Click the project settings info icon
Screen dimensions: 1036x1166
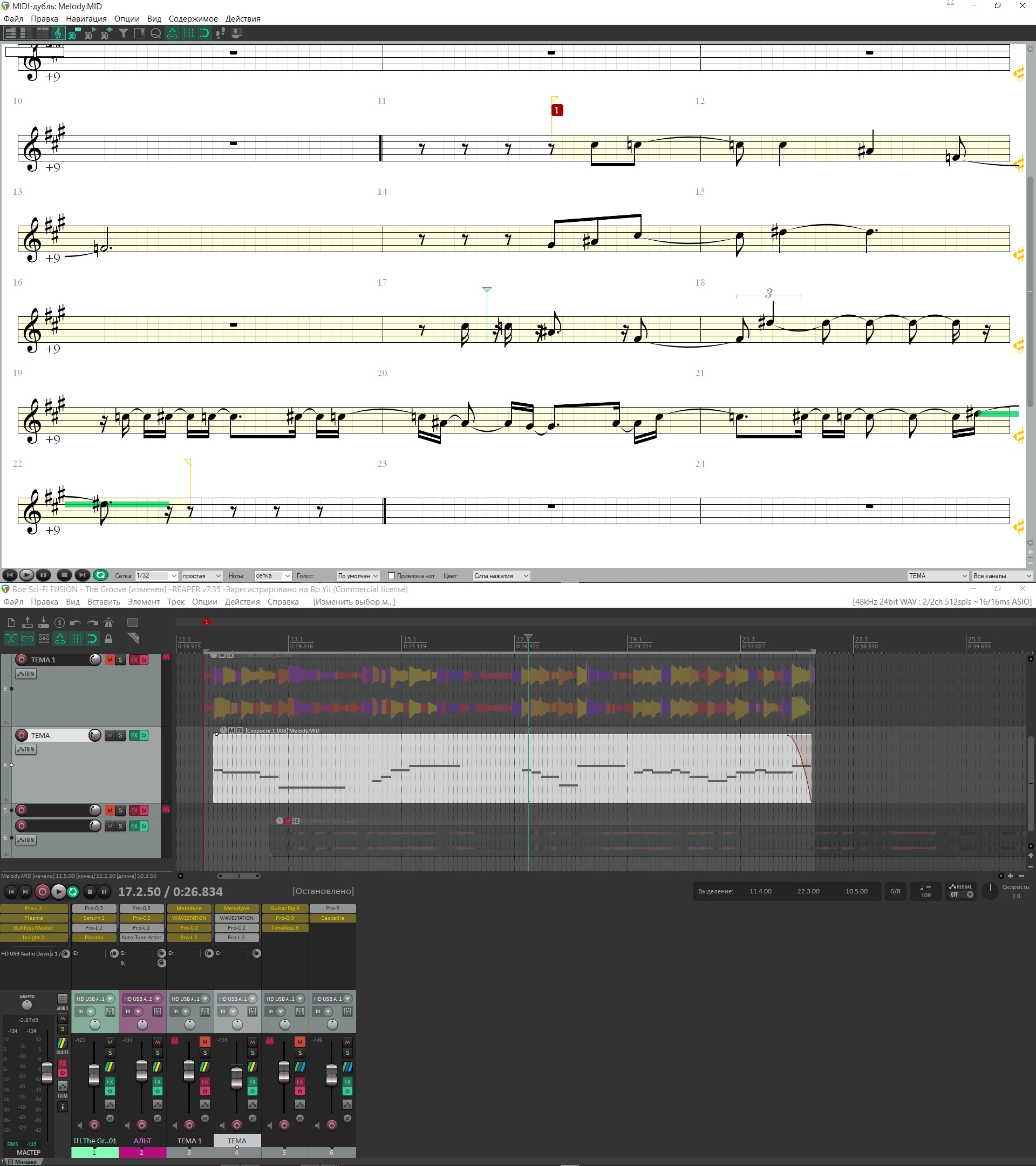[59, 622]
